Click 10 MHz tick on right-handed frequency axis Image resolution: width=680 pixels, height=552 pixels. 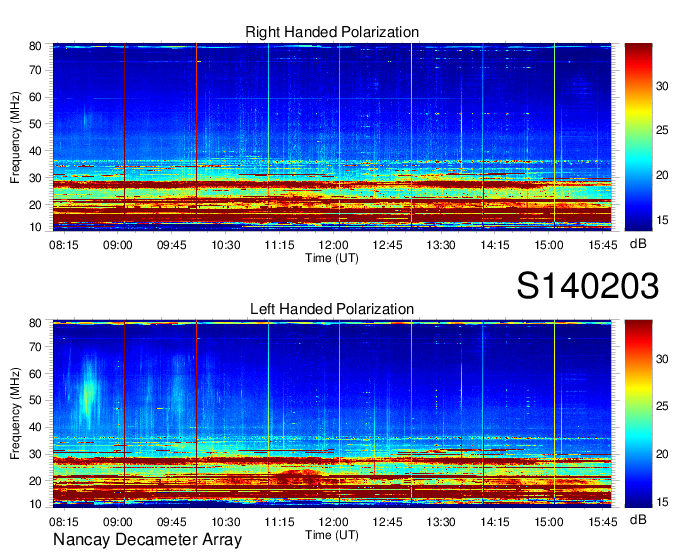point(35,227)
